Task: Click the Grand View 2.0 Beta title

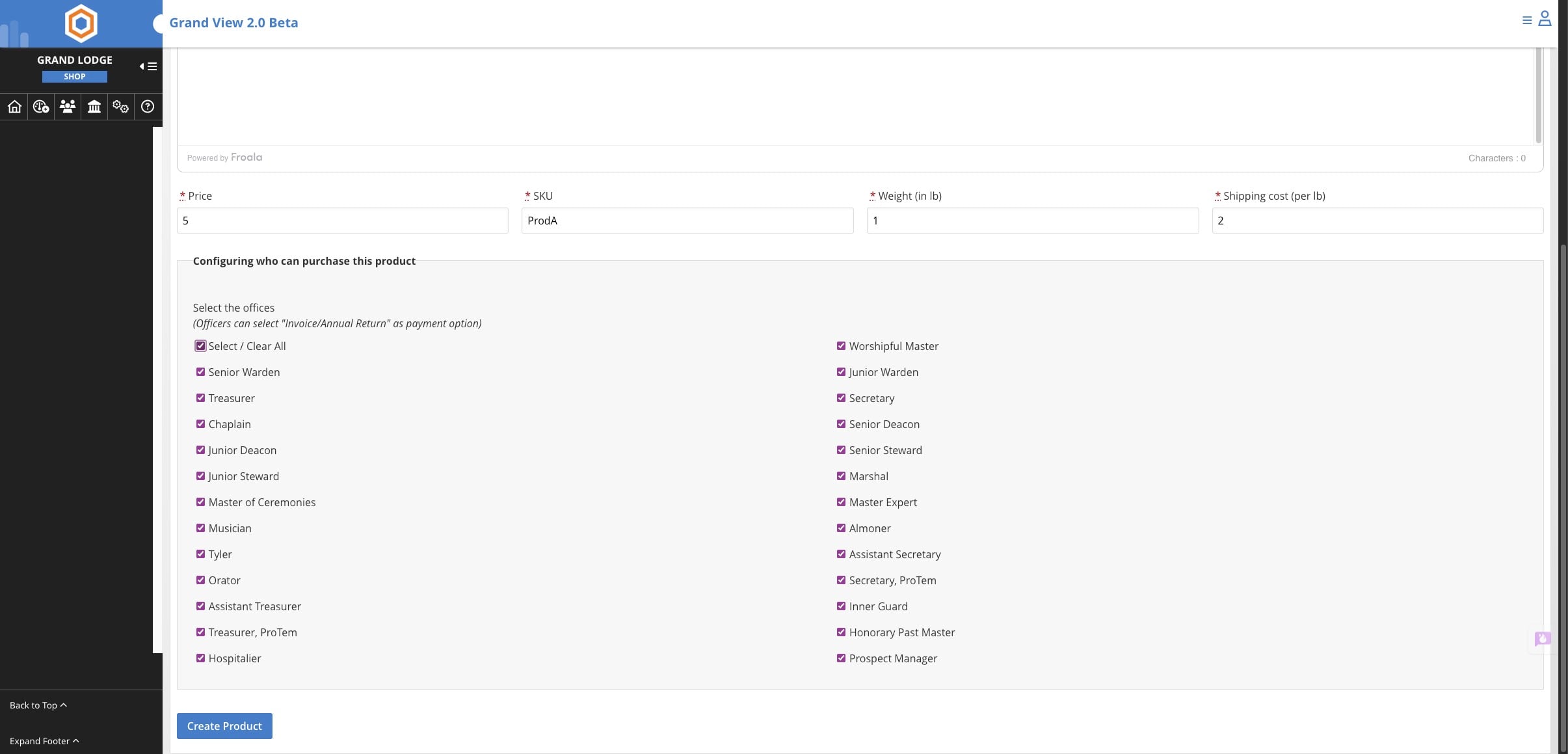Action: click(233, 23)
